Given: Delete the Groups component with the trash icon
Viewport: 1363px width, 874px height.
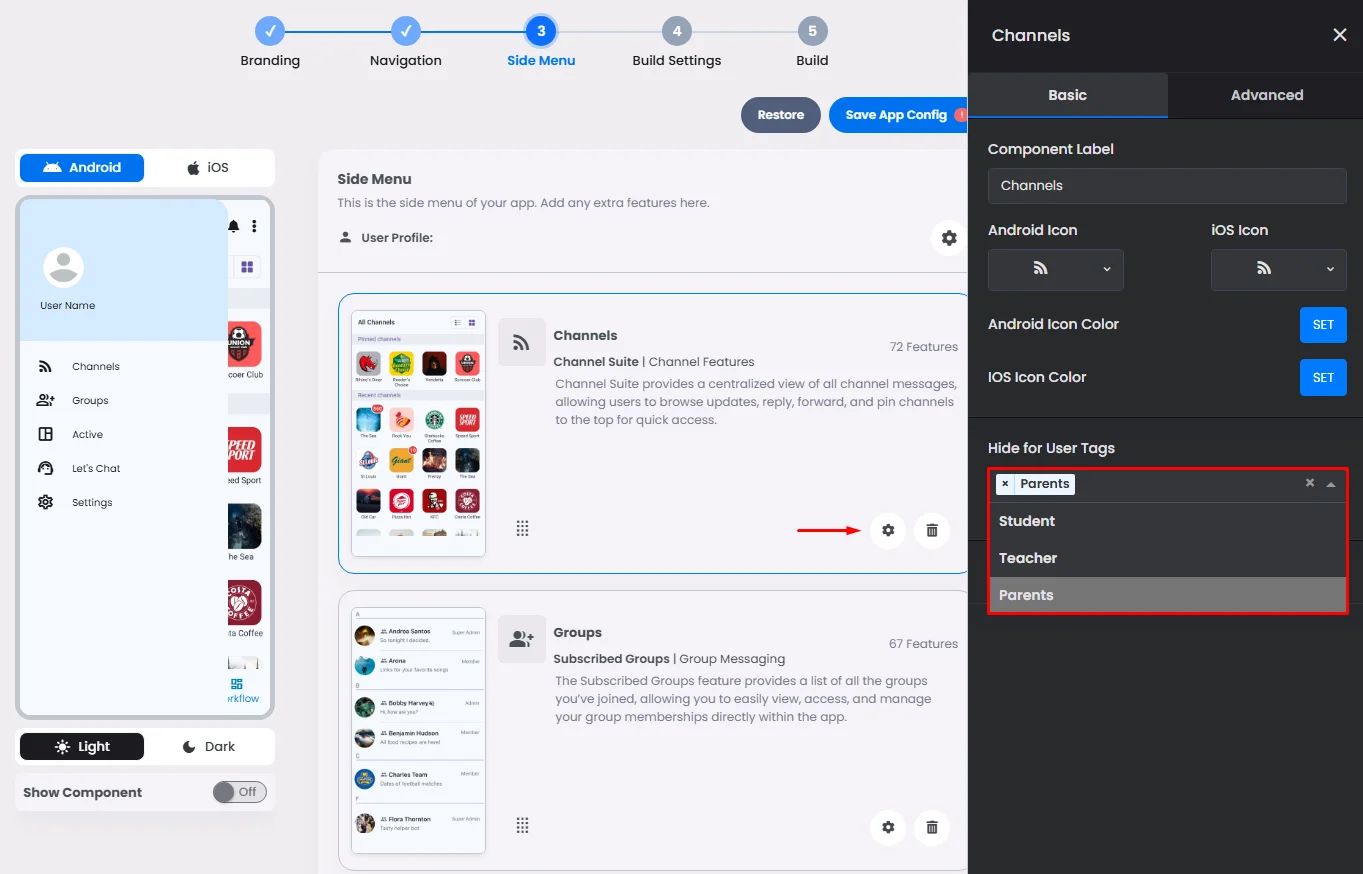Looking at the screenshot, I should [932, 827].
